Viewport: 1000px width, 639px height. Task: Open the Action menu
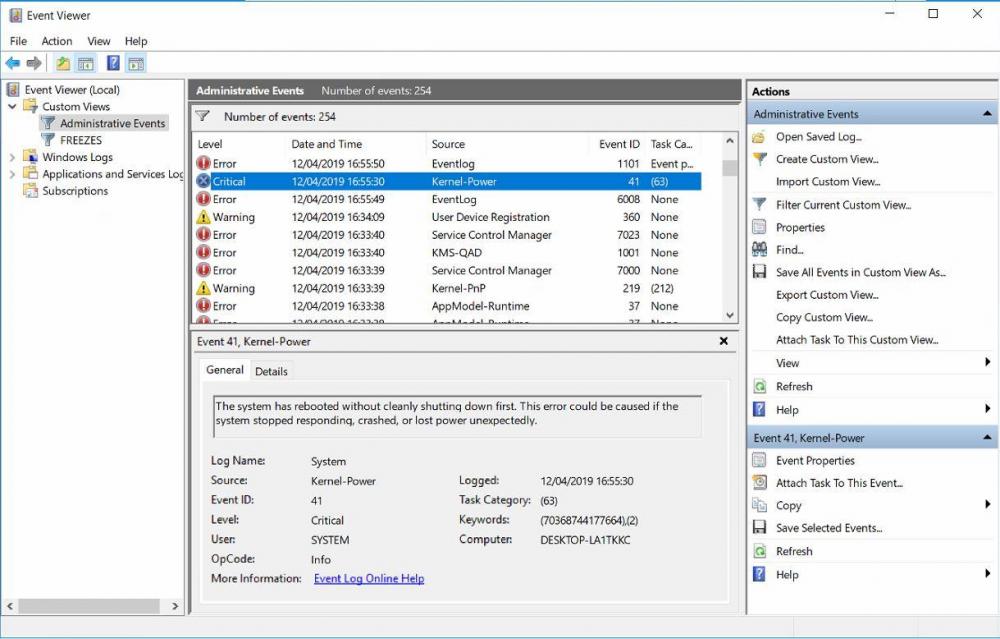pos(57,41)
